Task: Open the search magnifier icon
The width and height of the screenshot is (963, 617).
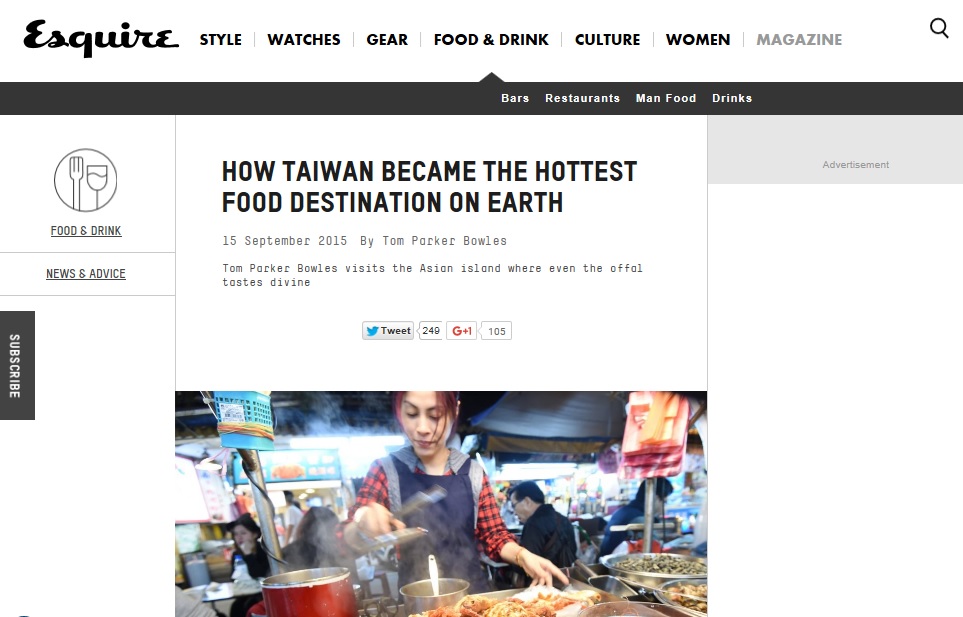Action: coord(939,28)
